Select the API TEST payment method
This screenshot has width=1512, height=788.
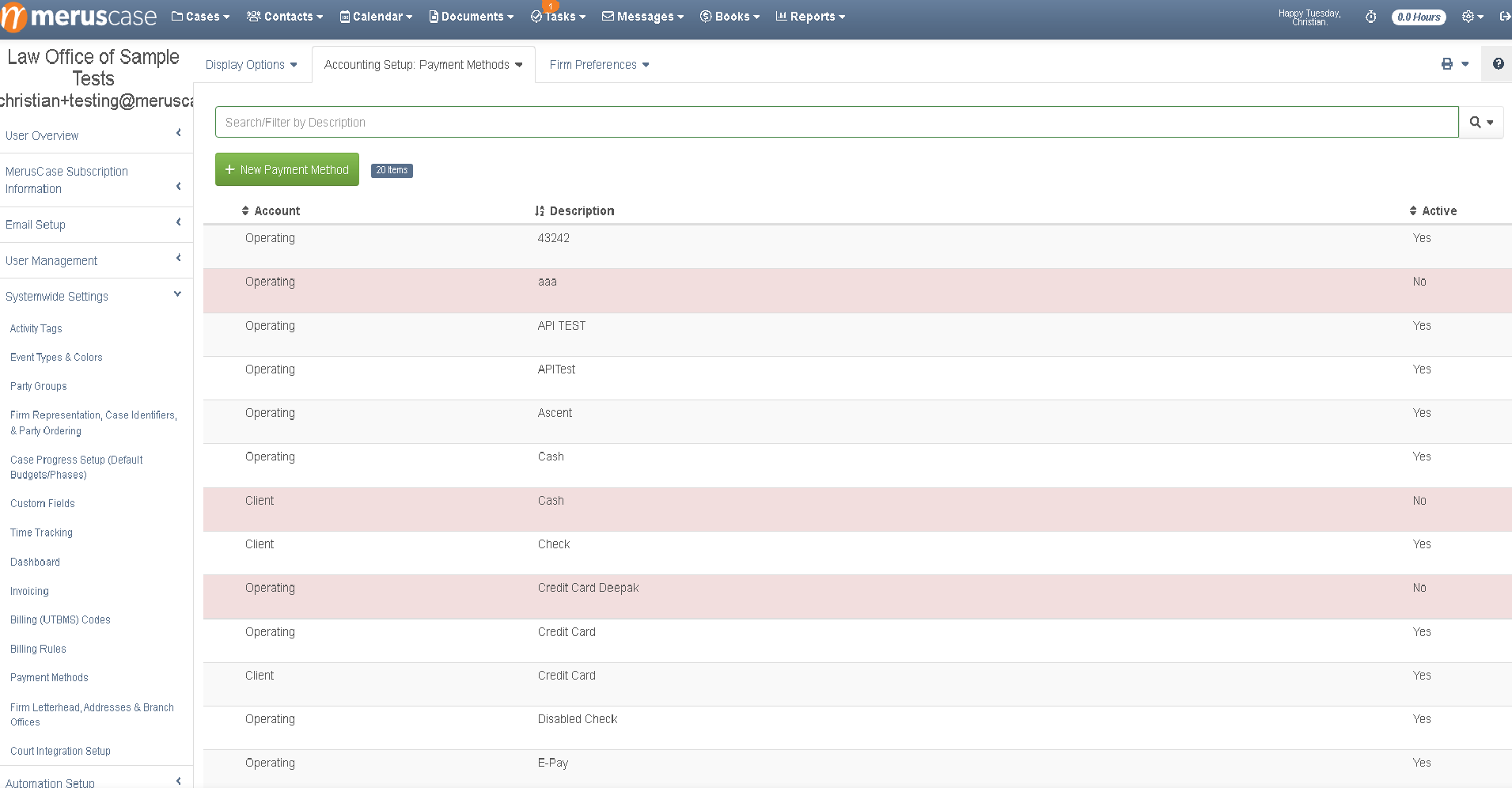tap(858, 335)
